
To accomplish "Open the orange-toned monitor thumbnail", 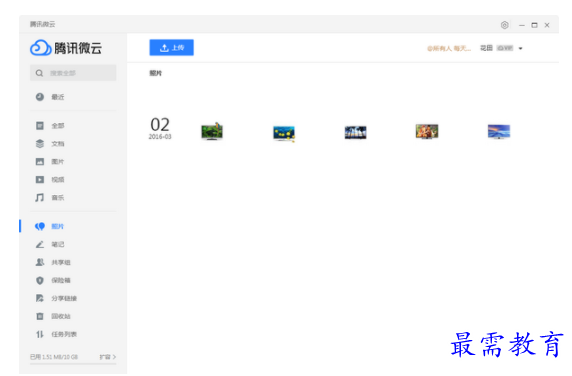I will [x=427, y=131].
